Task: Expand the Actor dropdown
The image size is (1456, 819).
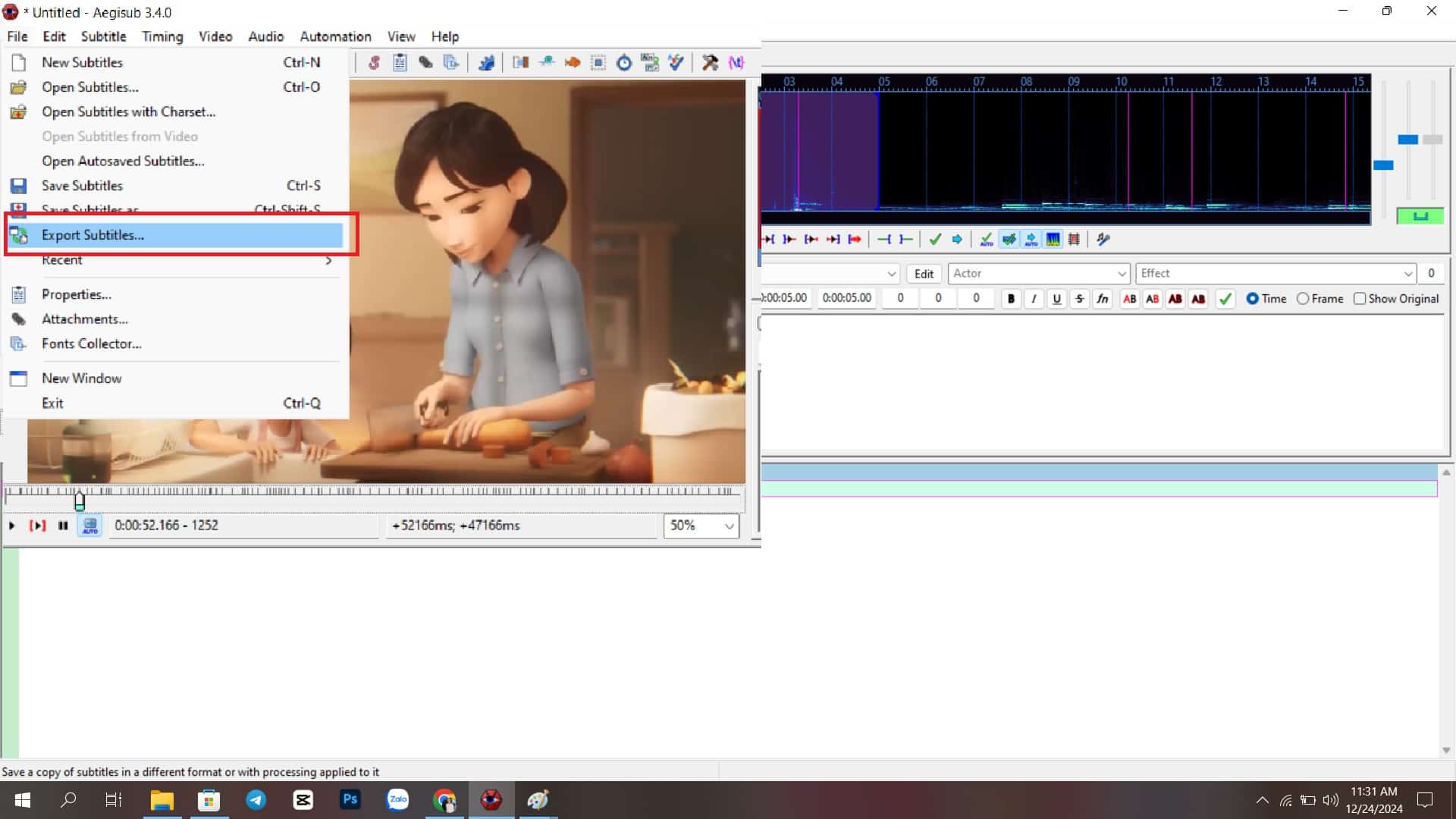Action: (1122, 274)
